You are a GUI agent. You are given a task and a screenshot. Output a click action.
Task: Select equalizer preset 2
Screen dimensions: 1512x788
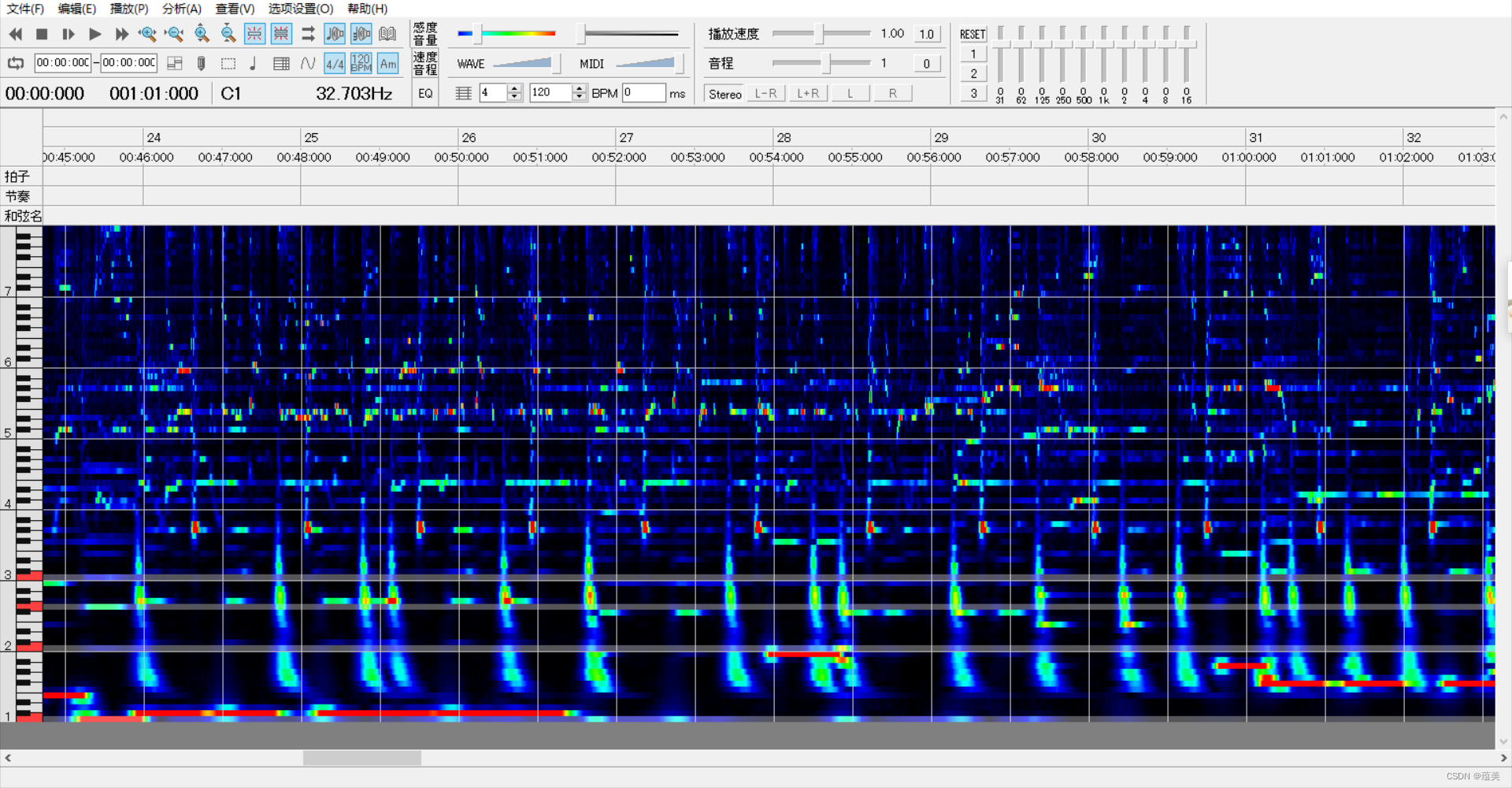tap(973, 73)
